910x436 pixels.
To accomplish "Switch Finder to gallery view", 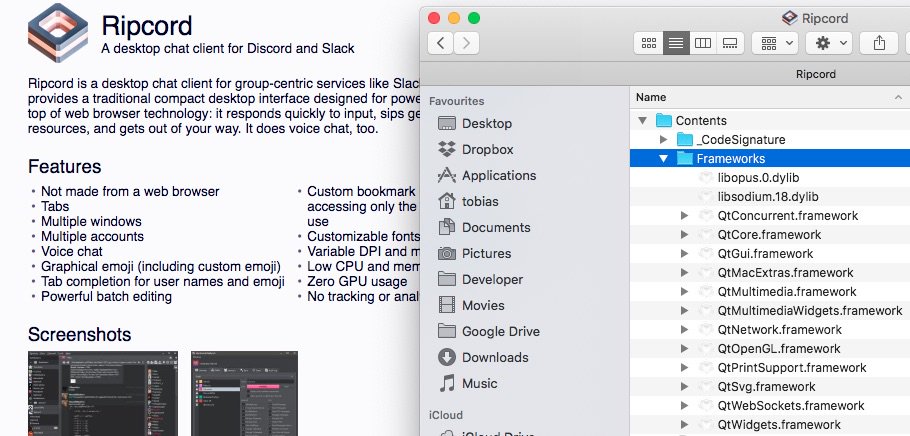I will (x=730, y=43).
